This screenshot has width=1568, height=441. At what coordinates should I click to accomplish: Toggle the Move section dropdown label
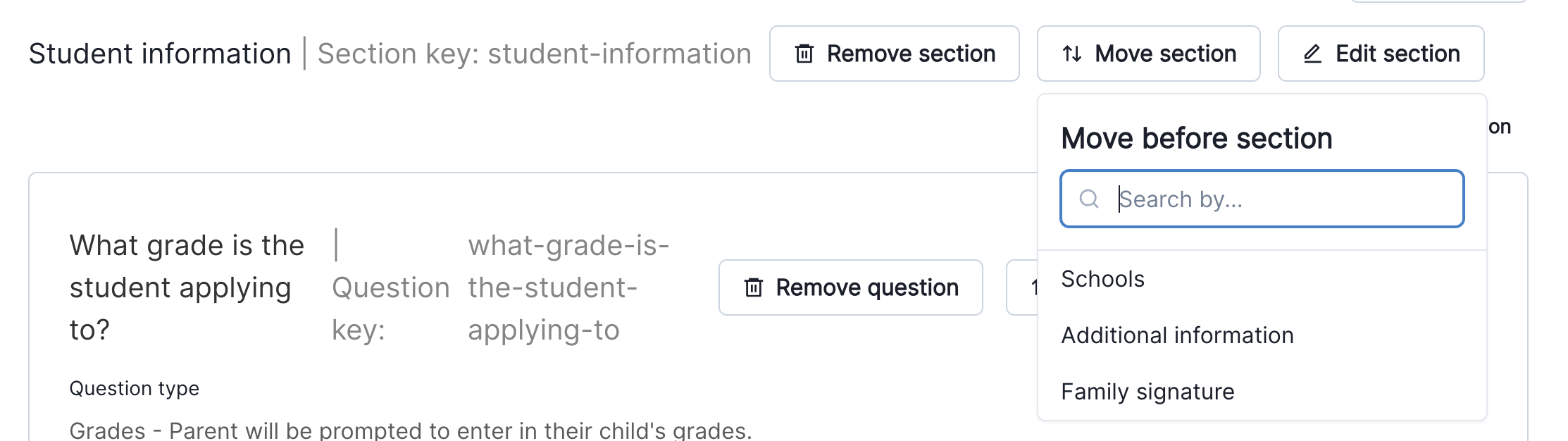(1165, 54)
